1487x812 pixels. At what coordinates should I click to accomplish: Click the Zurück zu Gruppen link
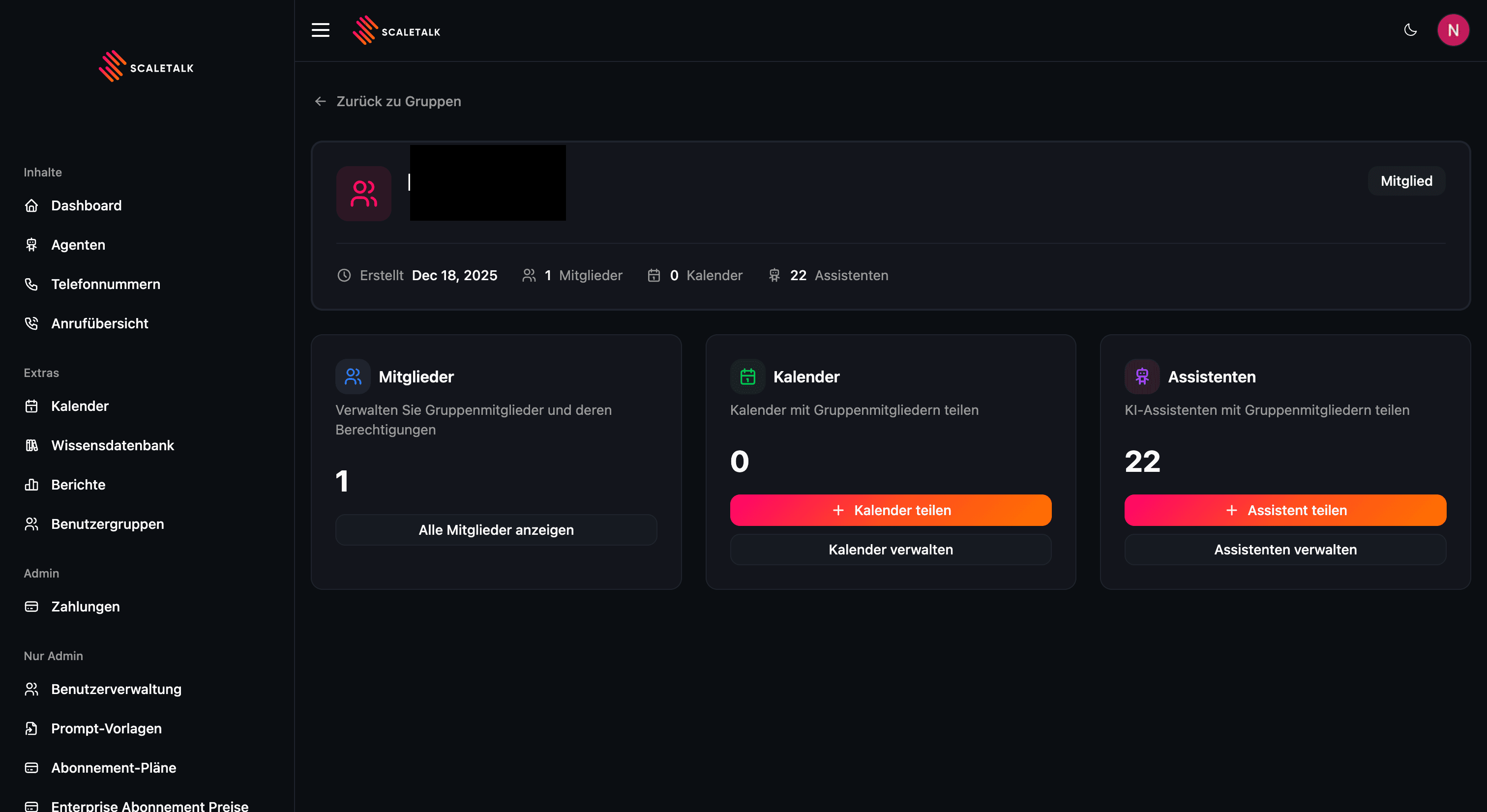click(x=398, y=101)
